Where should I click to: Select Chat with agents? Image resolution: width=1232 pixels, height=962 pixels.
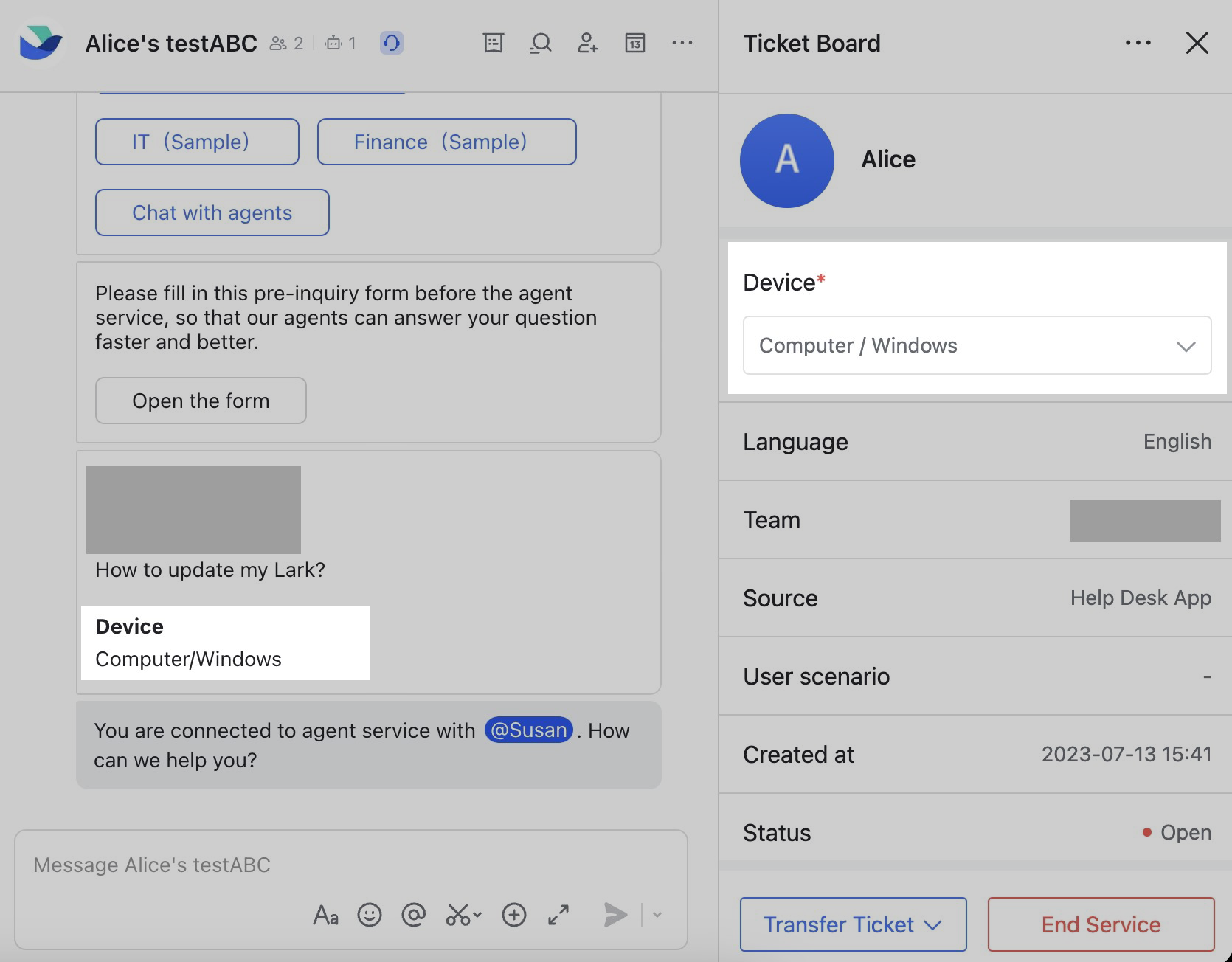click(212, 212)
